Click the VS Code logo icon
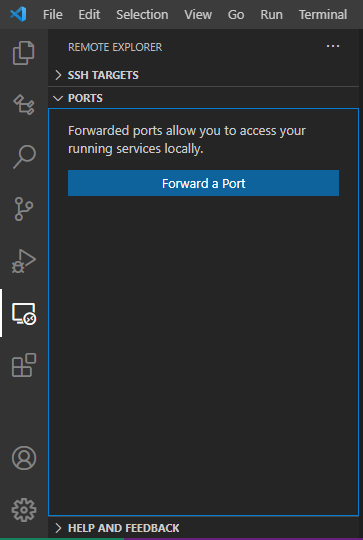 (18, 14)
